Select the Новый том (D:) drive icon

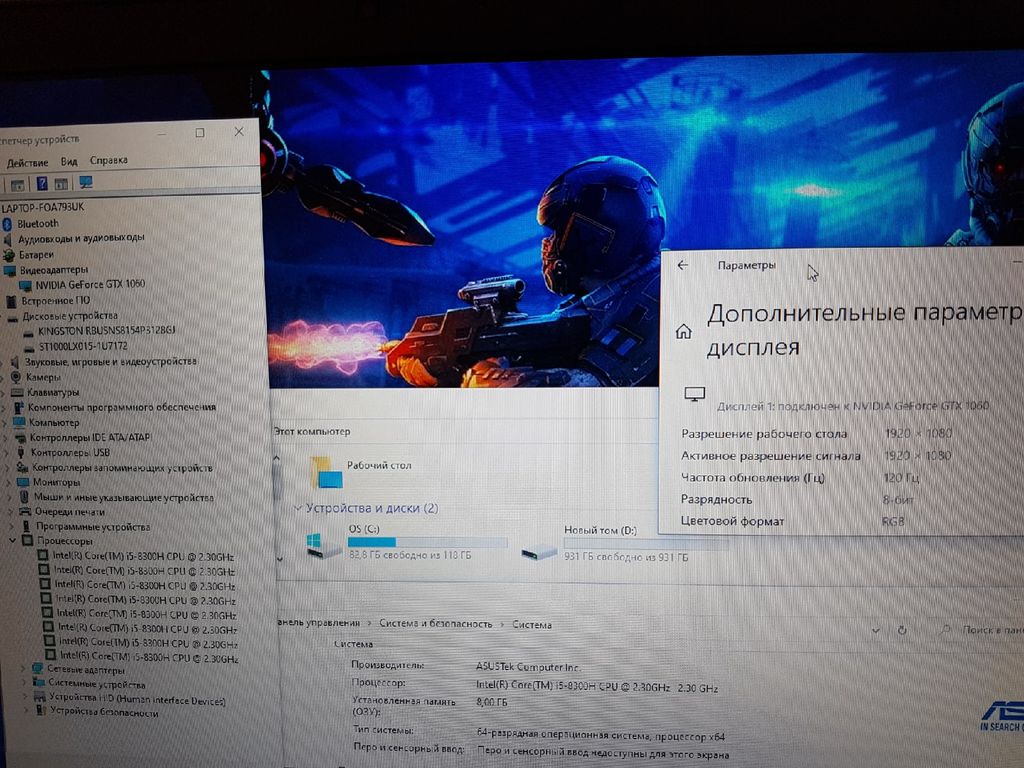(539, 552)
